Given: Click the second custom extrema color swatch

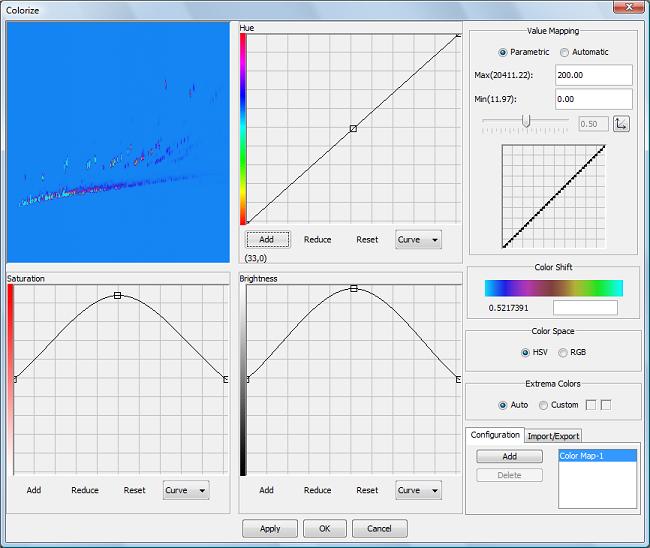Looking at the screenshot, I should pyautogui.click(x=606, y=405).
